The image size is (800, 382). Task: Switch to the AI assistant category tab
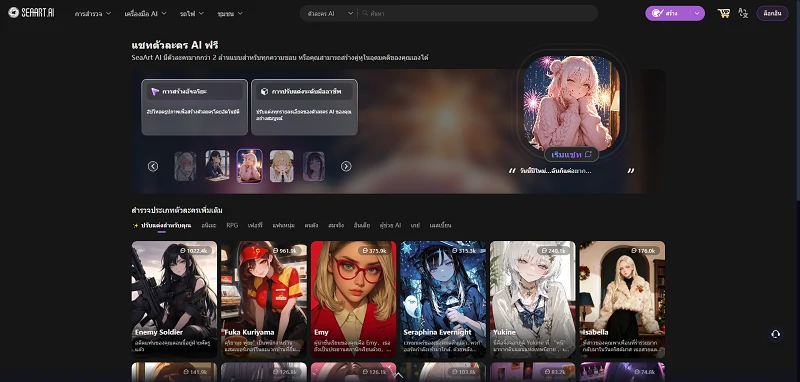[x=390, y=225]
